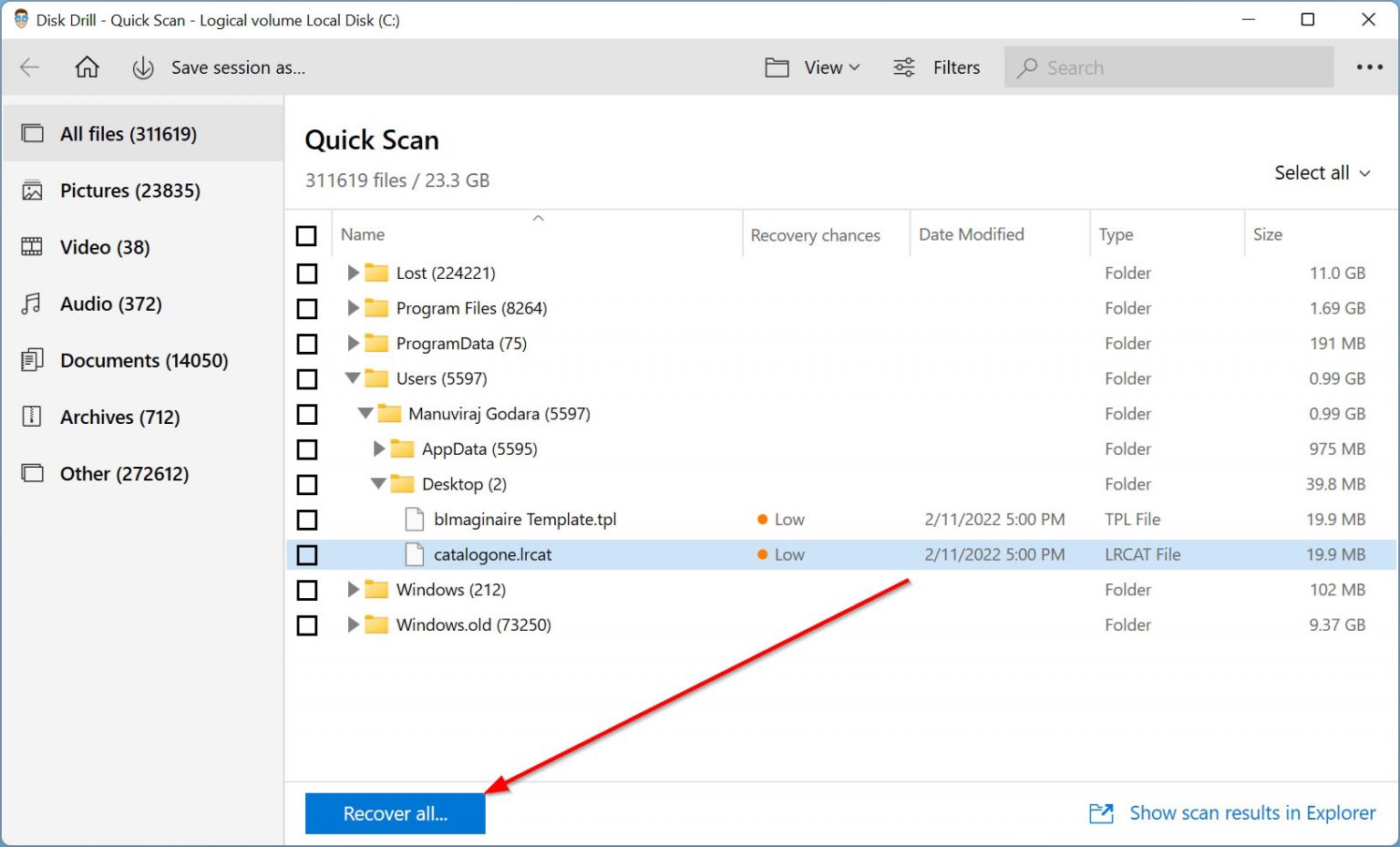The width and height of the screenshot is (1400, 847).
Task: Check the Windows.old (73250) checkbox
Action: pos(307,625)
